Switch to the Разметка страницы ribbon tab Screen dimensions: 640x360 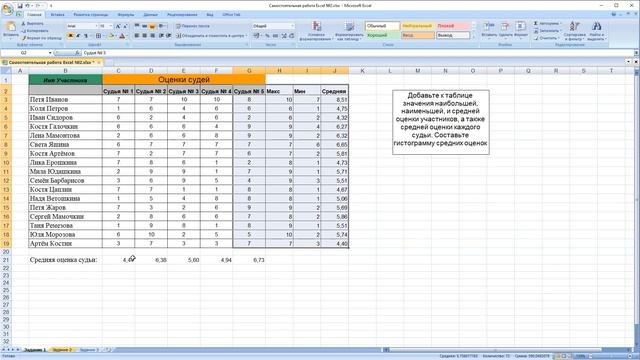click(x=91, y=15)
